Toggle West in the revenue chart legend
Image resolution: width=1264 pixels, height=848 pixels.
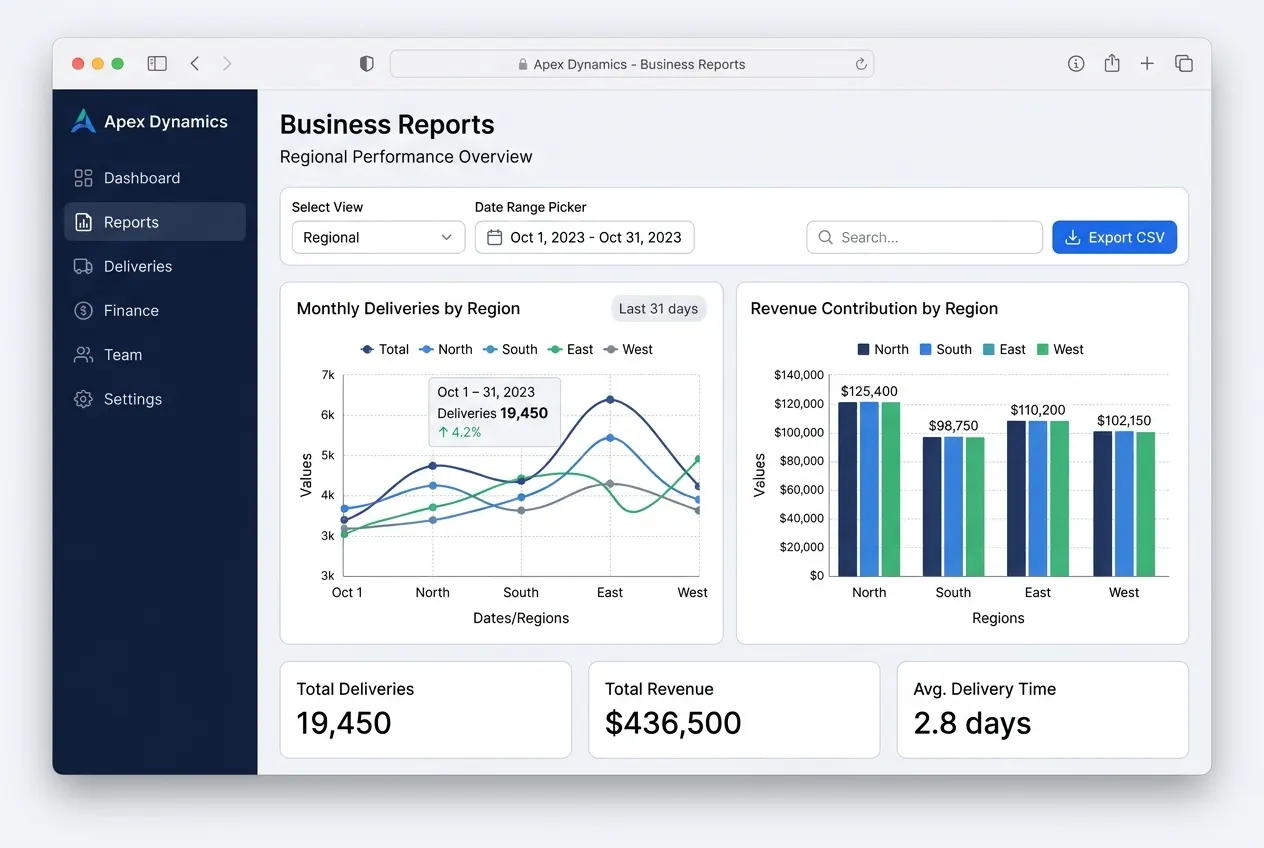tap(1060, 349)
